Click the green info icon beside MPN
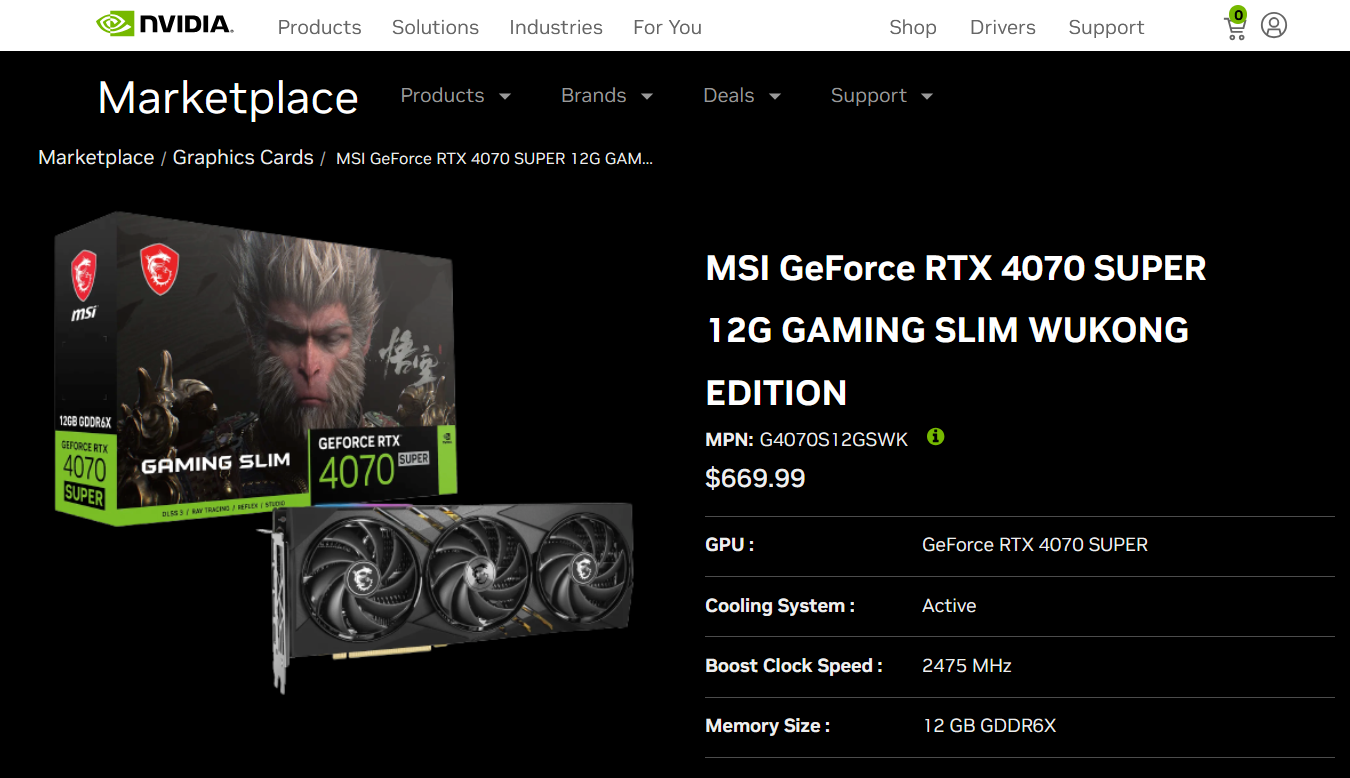 pos(935,437)
